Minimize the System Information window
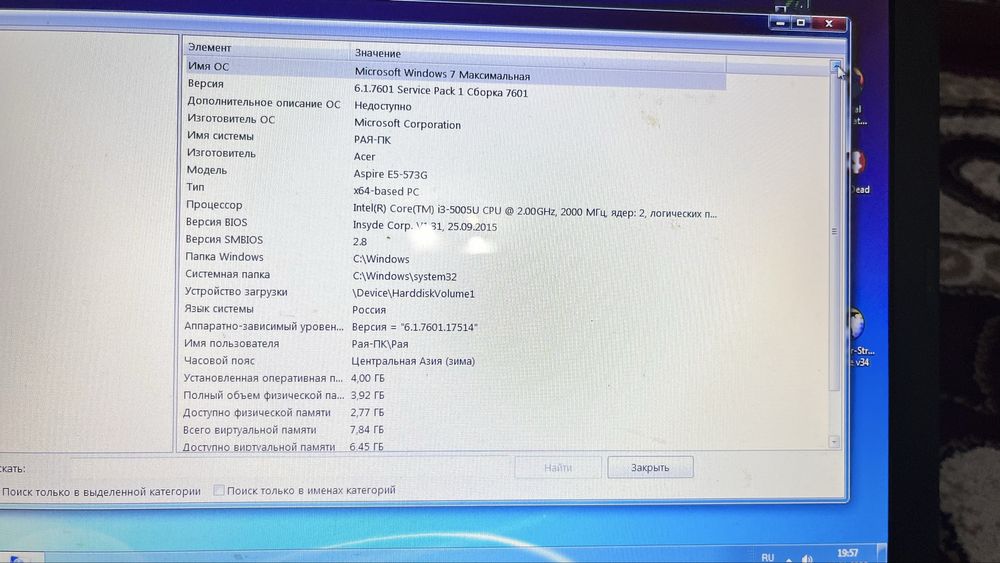 point(780,23)
